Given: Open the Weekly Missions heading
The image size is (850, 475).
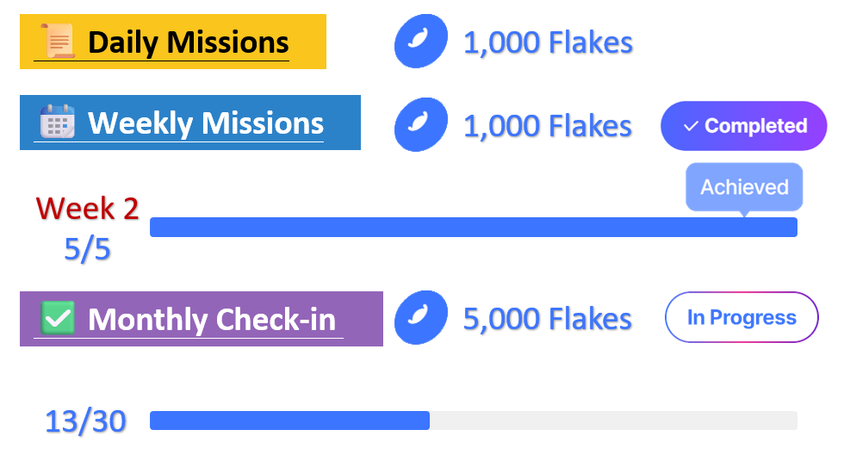Looking at the screenshot, I should pos(205,123).
